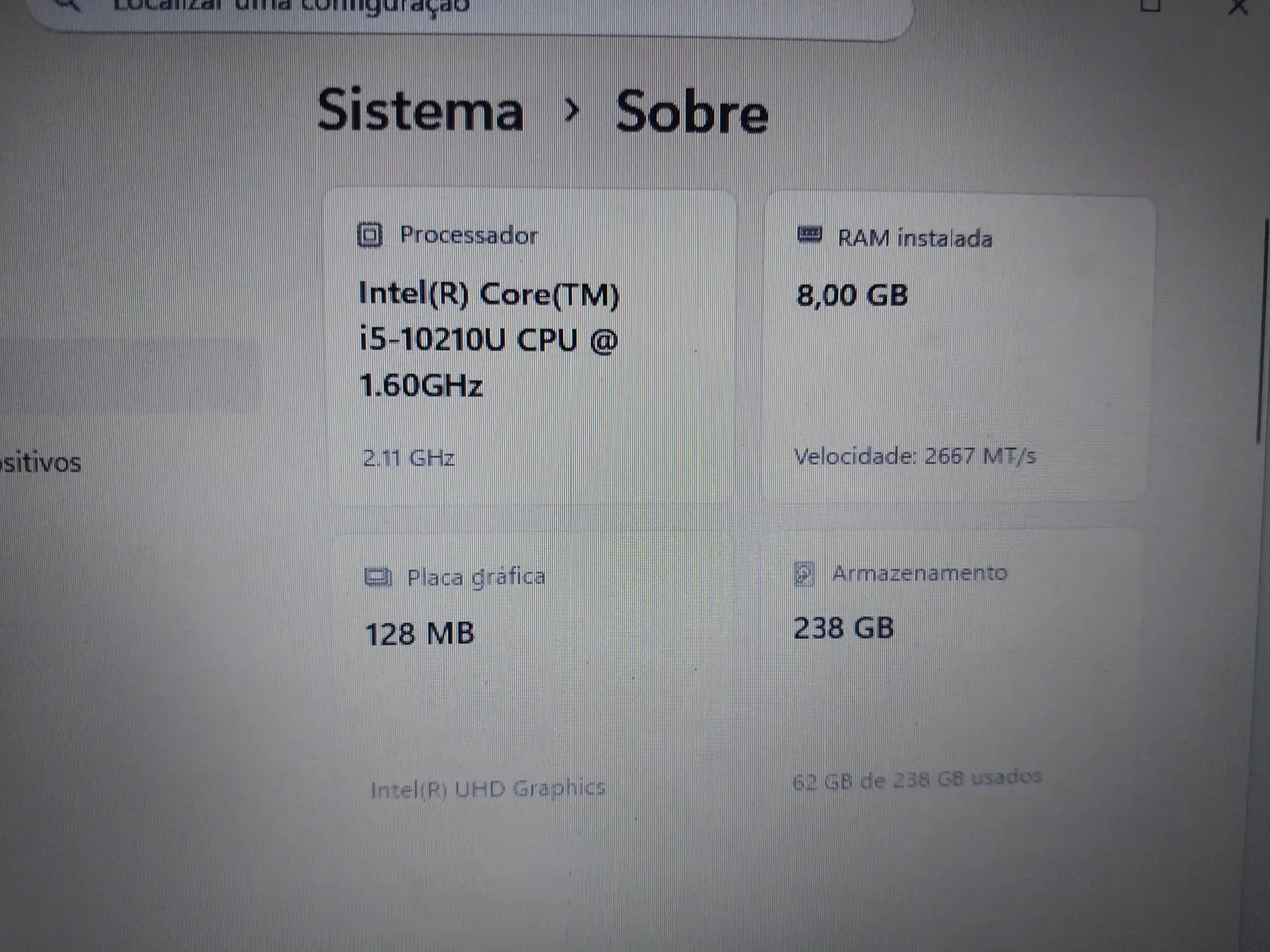Screen dimensions: 1270x952
Task: Click the RAM instalada memory icon
Action: pos(810,235)
